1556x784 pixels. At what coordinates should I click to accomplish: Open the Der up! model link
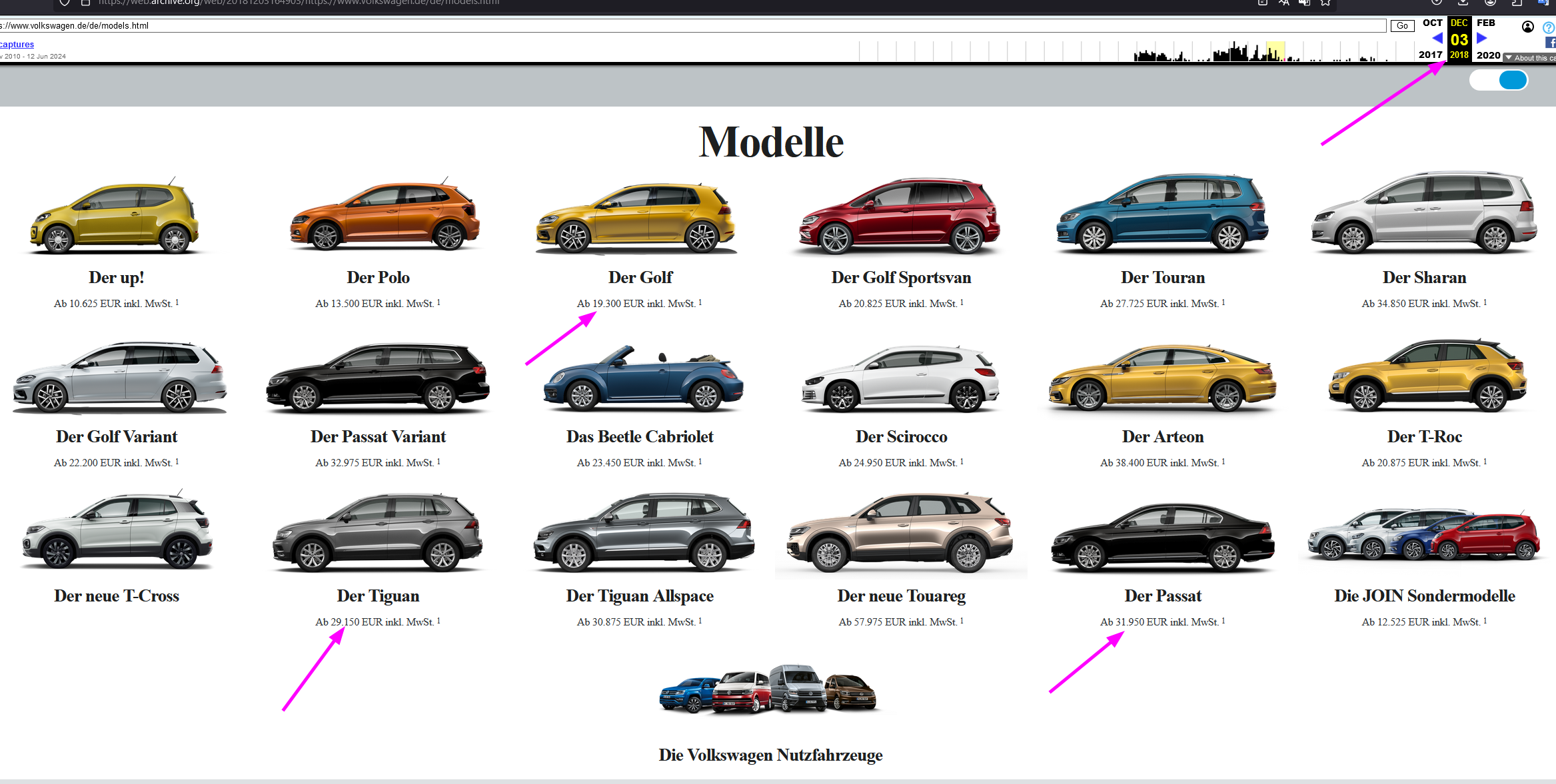(117, 278)
